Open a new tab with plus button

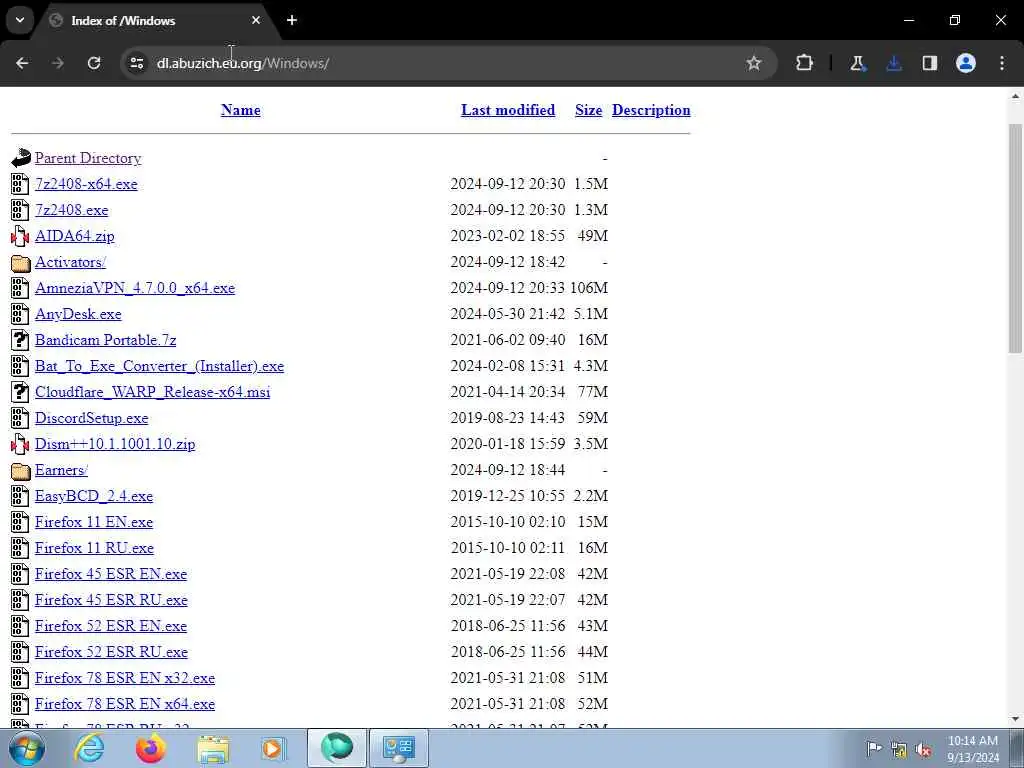click(x=292, y=20)
